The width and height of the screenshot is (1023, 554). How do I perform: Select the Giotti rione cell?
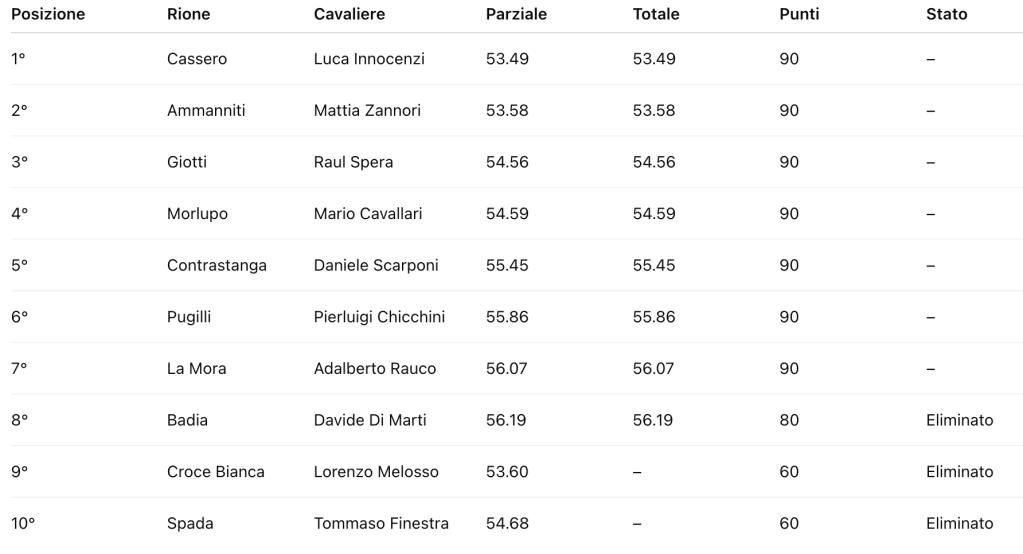click(x=187, y=162)
